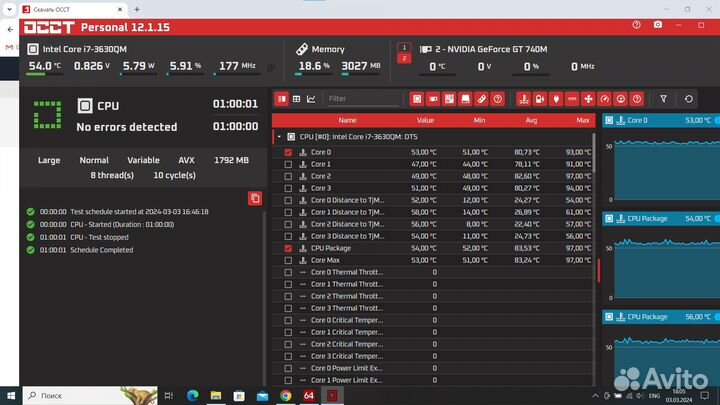Toggle the voltage battery filter icon
The width and height of the screenshot is (720, 405).
(x=540, y=99)
